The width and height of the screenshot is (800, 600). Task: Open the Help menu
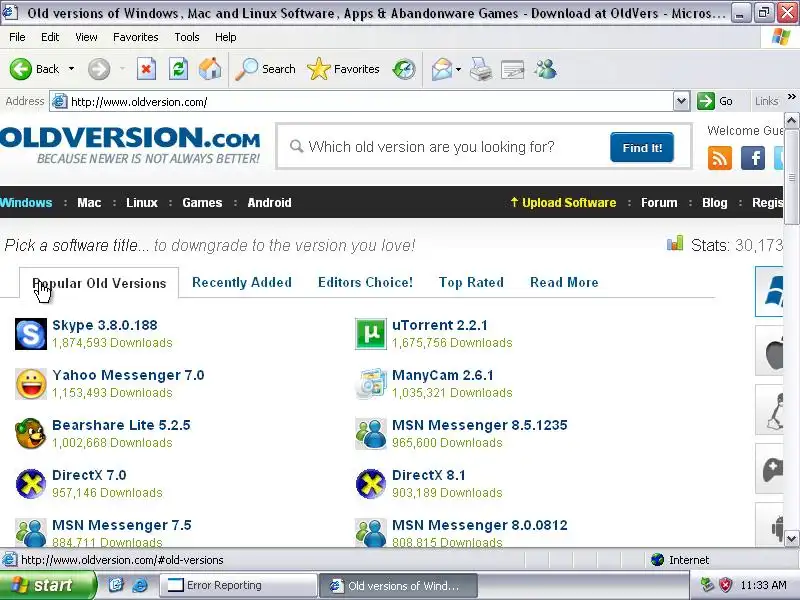coord(226,37)
